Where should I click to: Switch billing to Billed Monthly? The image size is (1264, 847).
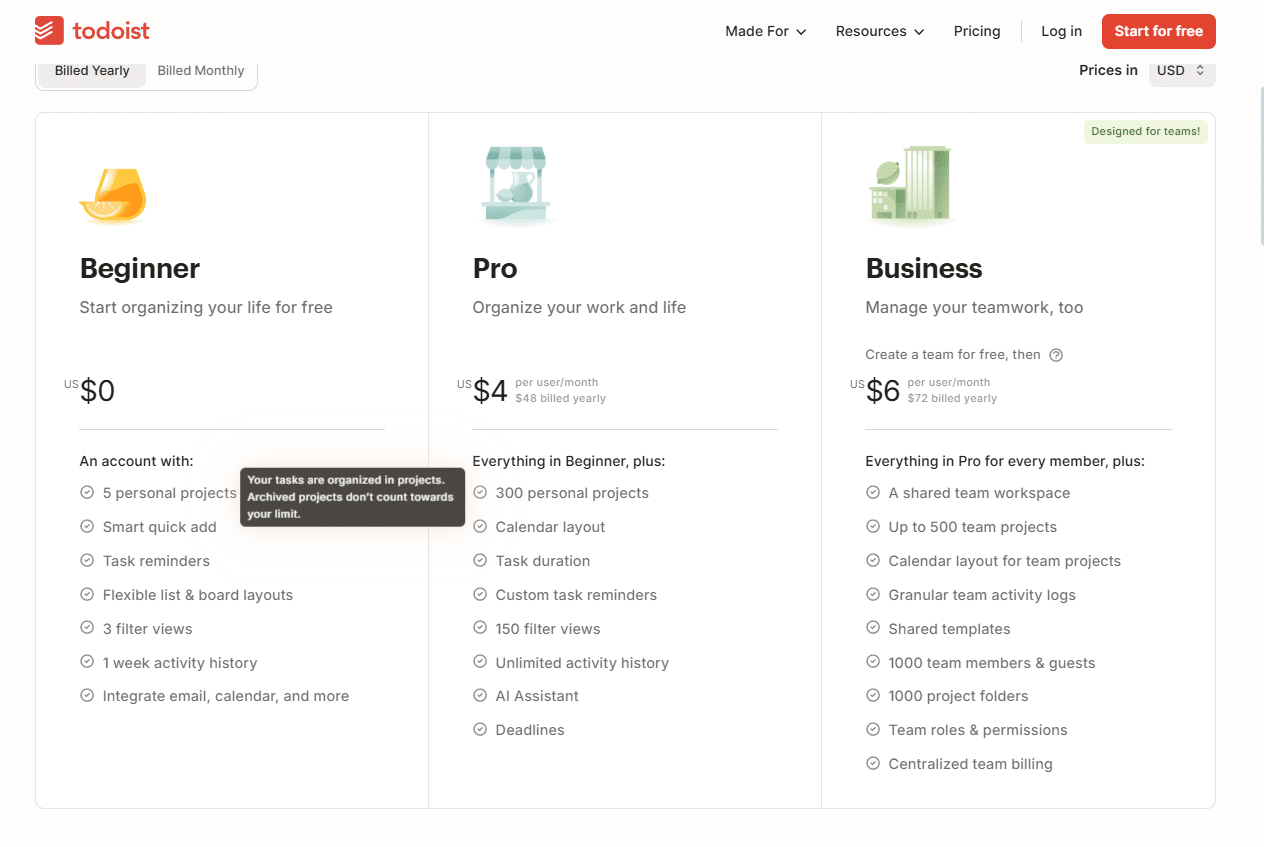coord(201,71)
